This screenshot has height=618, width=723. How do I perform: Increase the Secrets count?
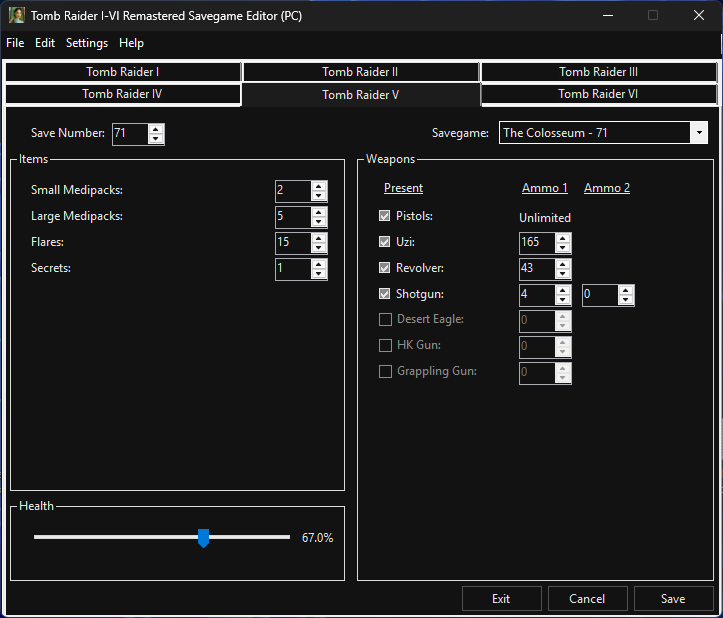(x=319, y=264)
